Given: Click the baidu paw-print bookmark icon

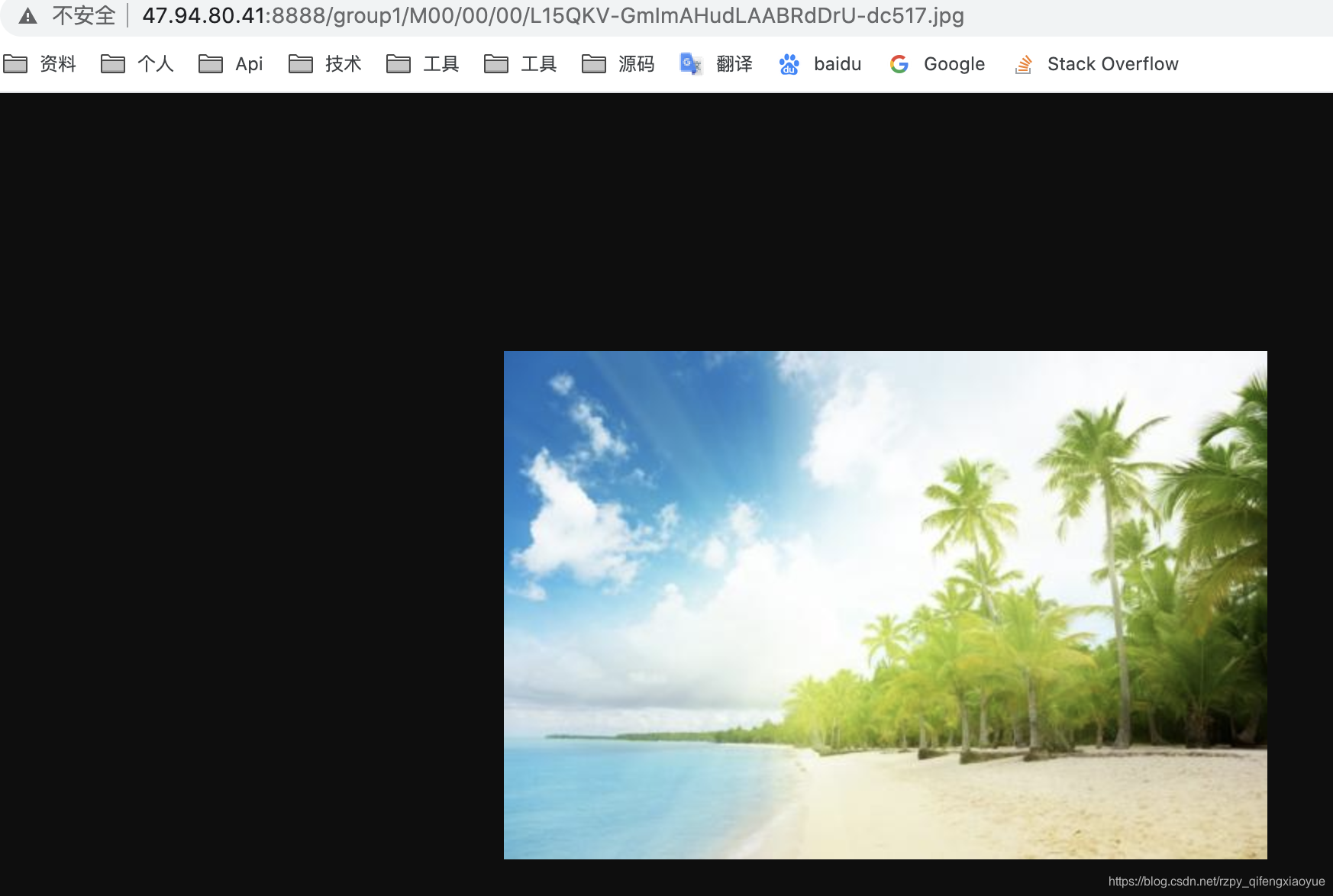Looking at the screenshot, I should 789,64.
